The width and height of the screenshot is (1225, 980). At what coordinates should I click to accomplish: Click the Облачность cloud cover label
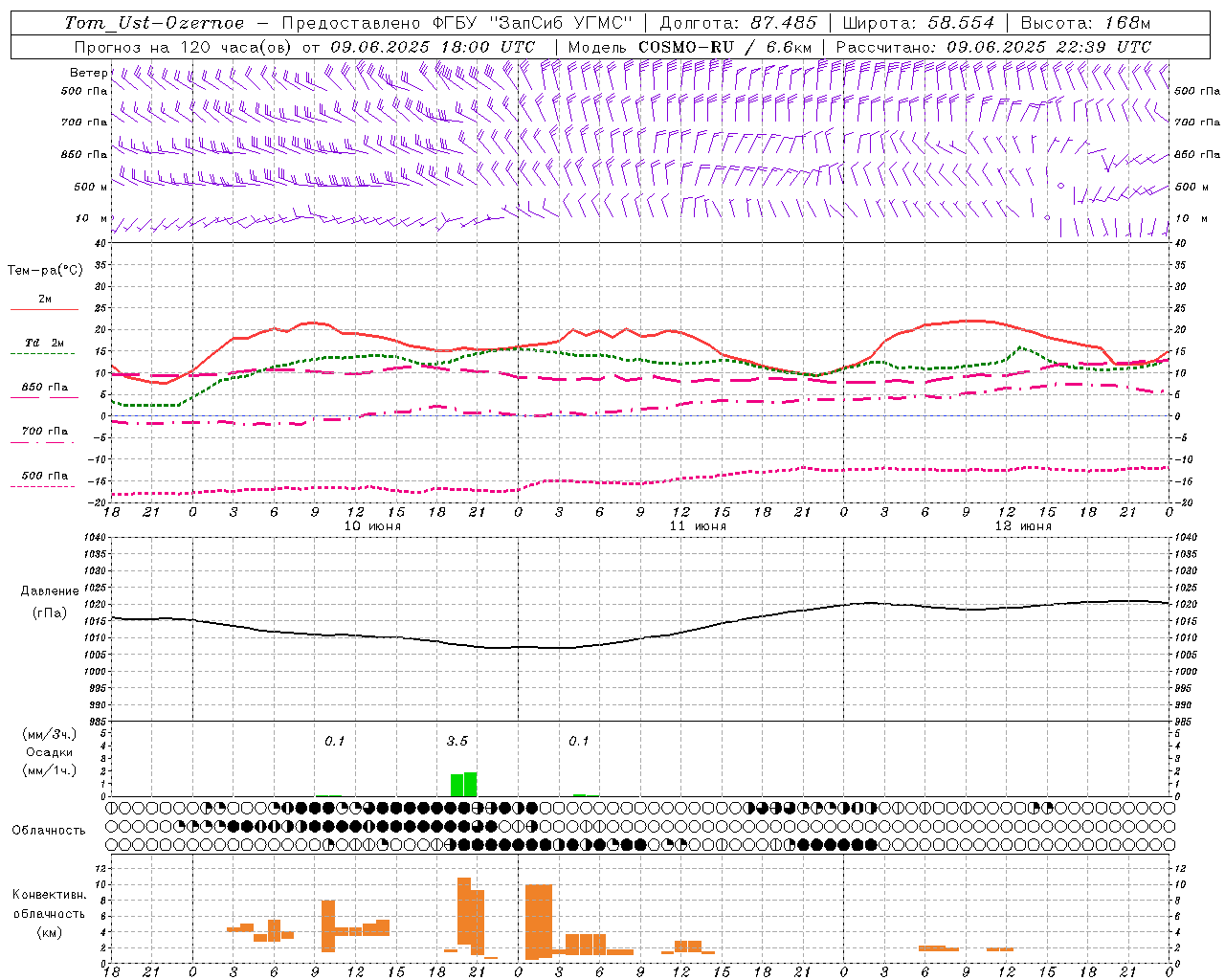pos(49,831)
